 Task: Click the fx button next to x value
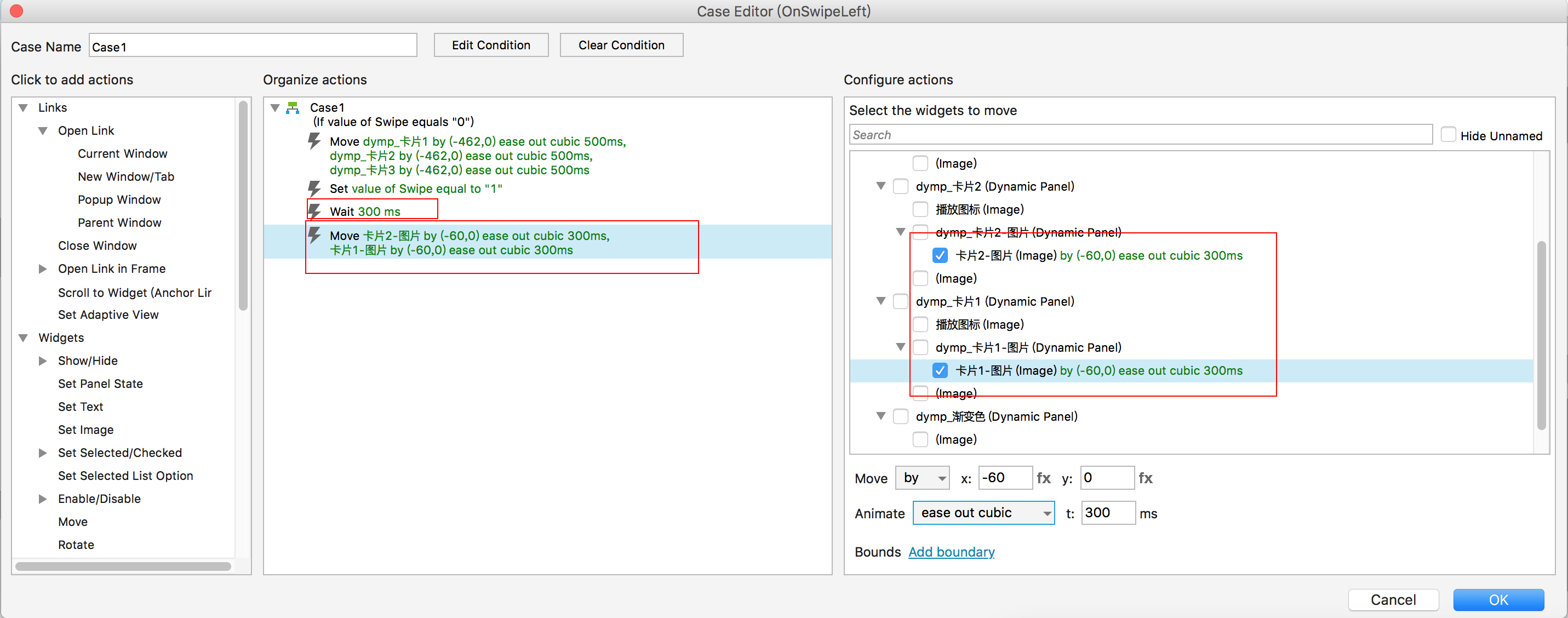(x=1043, y=478)
